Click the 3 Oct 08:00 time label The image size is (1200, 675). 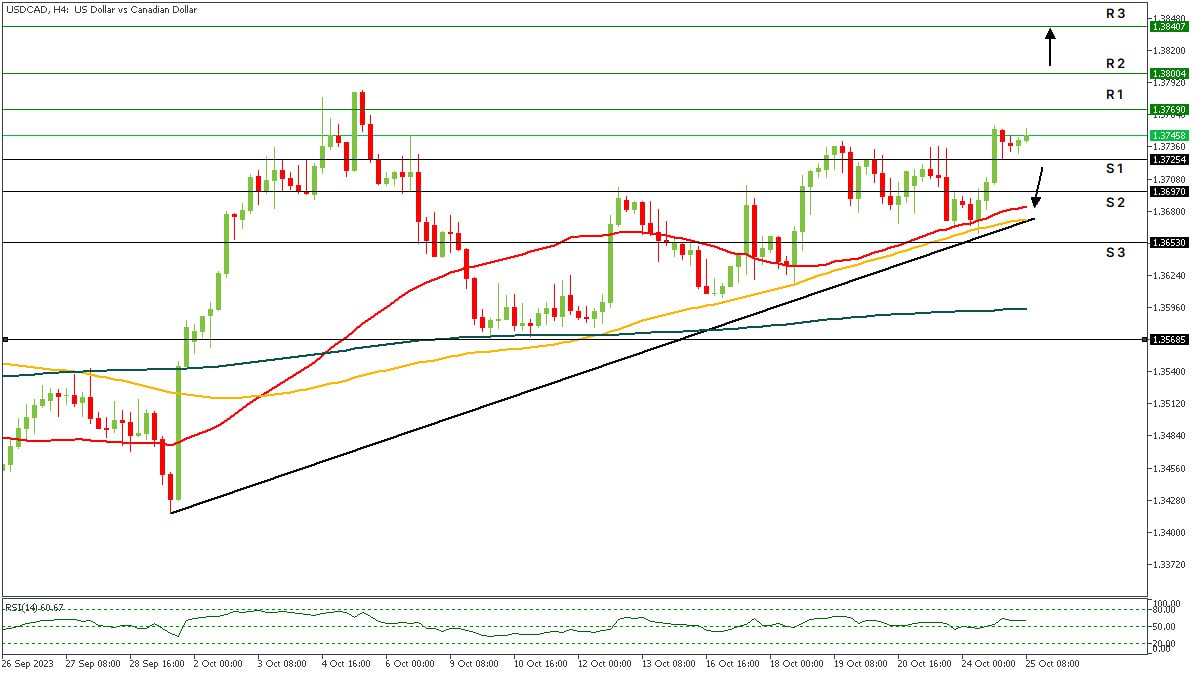tap(284, 663)
